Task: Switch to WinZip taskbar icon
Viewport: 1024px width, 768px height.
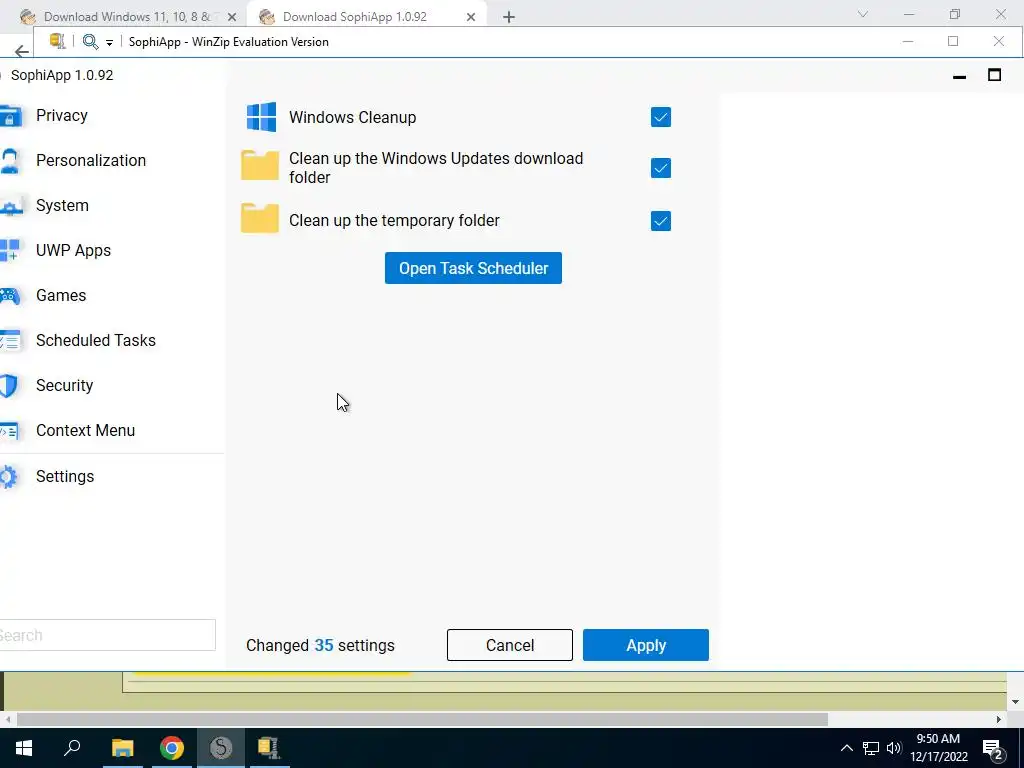Action: 269,748
